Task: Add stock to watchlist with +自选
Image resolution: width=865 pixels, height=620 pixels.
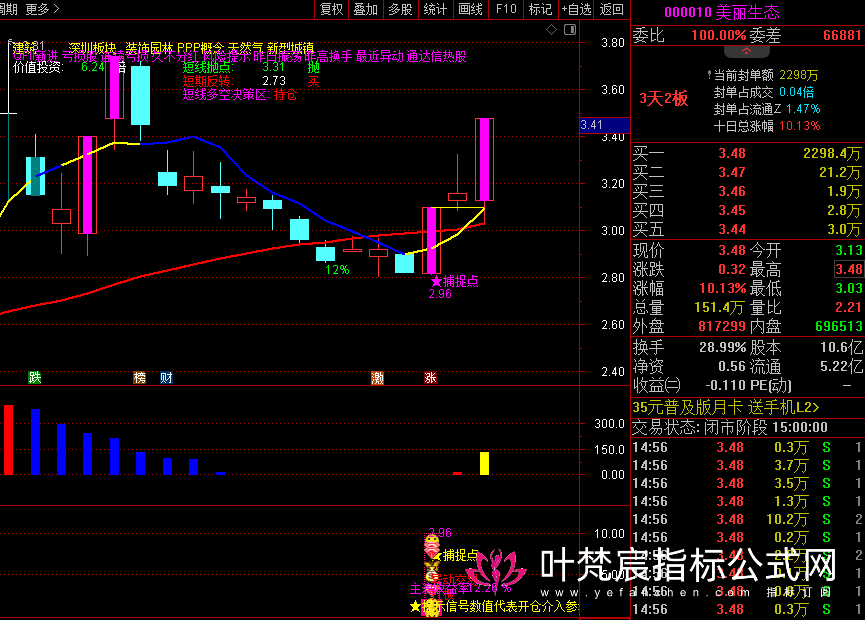Action: tap(576, 9)
